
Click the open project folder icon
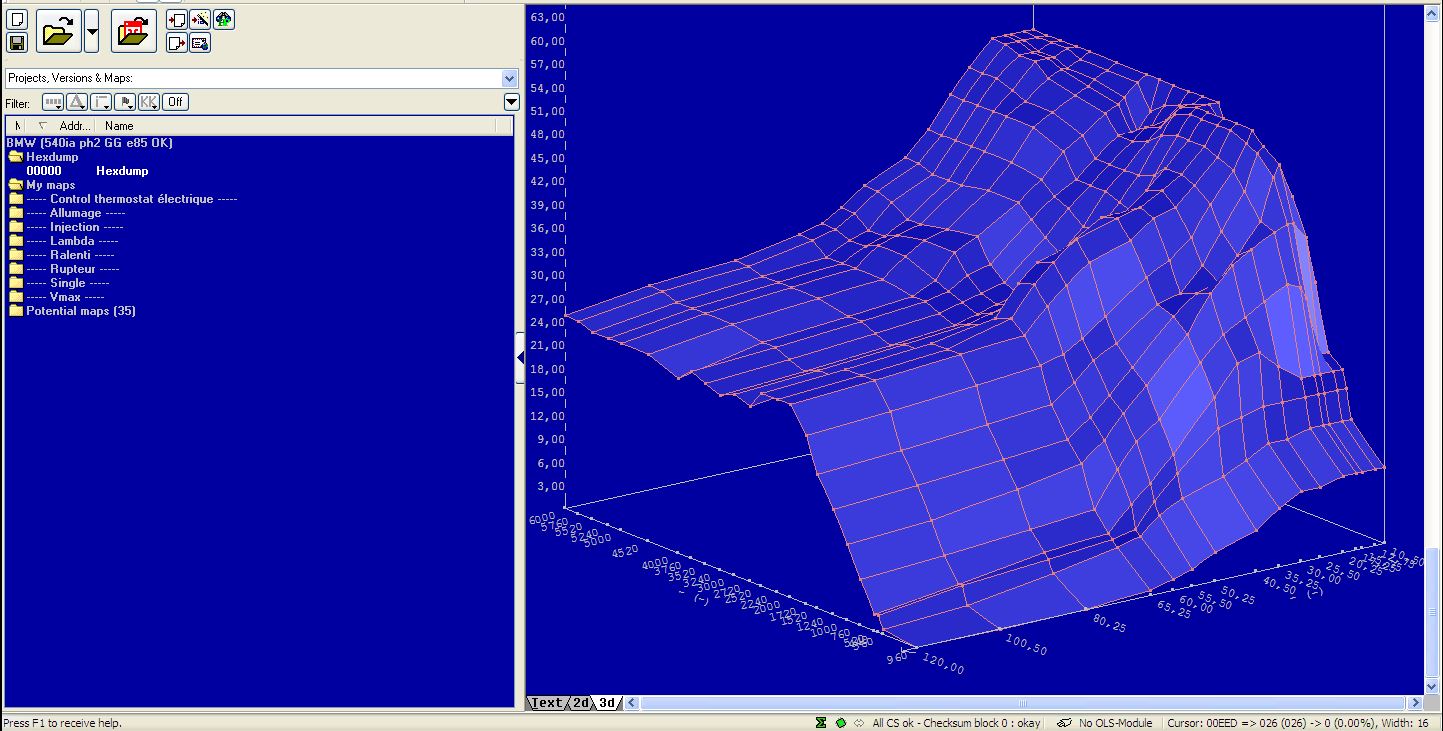[x=58, y=31]
